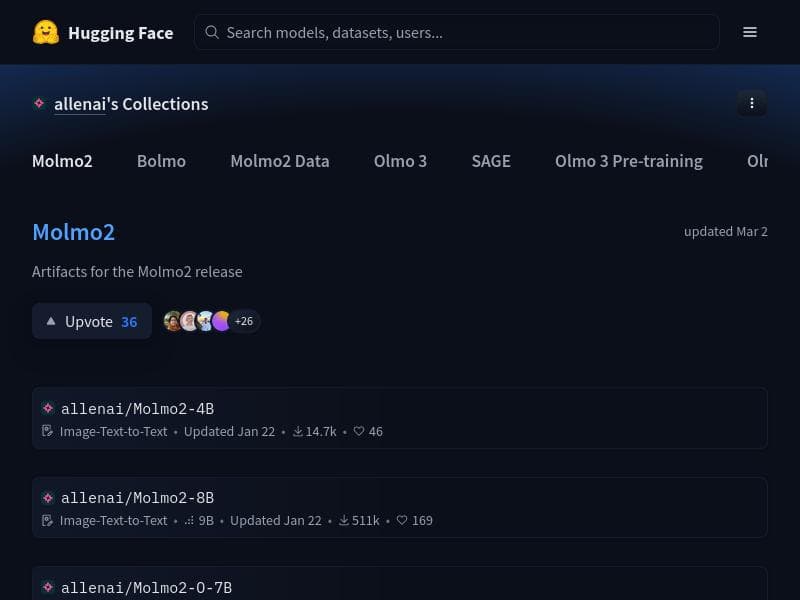Click the download icon showing 511k
Image resolution: width=800 pixels, height=600 pixels.
[344, 520]
